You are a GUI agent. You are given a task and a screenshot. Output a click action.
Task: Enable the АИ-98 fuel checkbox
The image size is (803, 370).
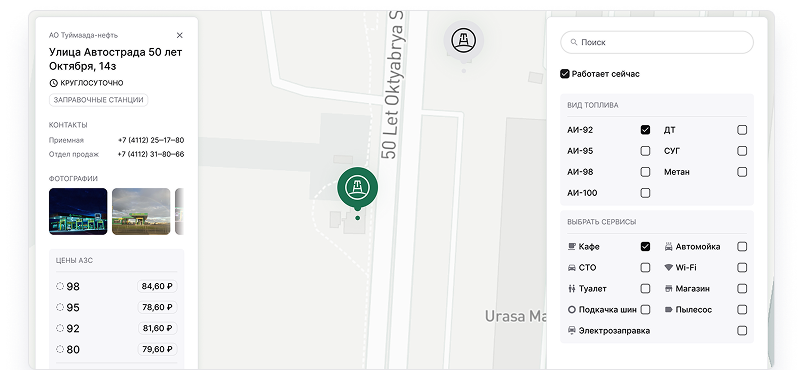(645, 172)
